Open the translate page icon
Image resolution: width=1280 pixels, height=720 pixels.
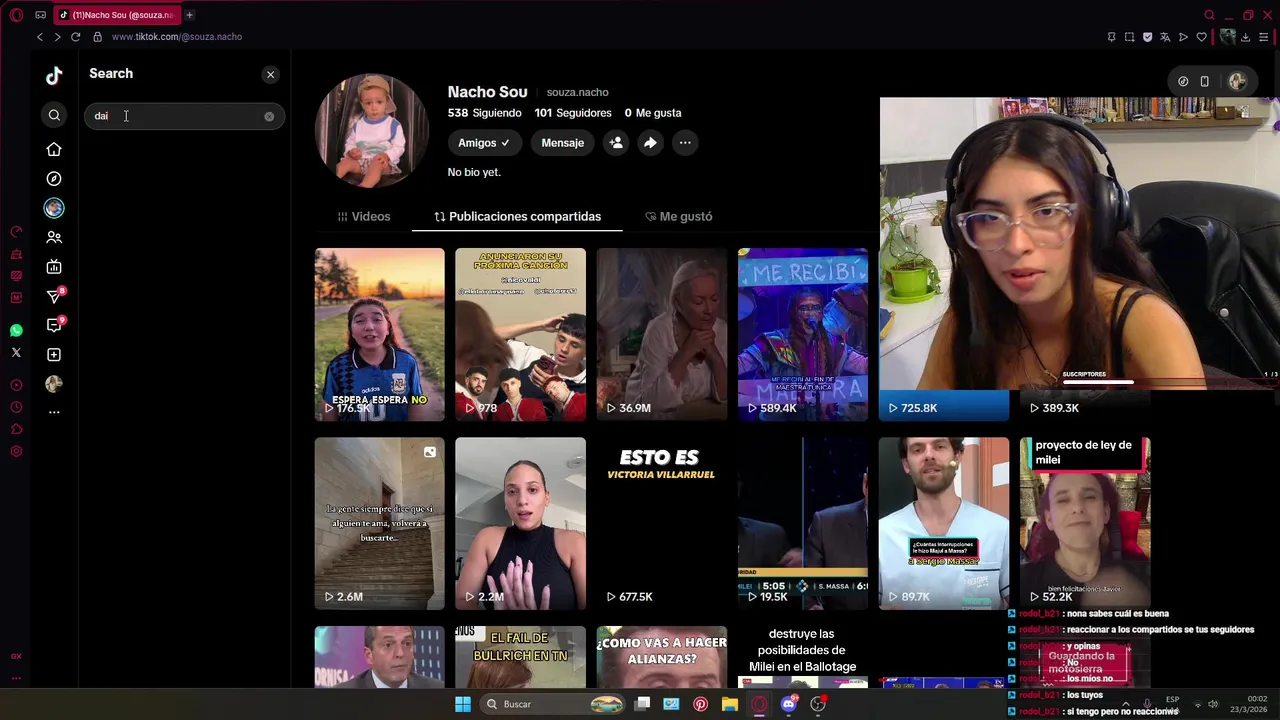pos(1165,37)
